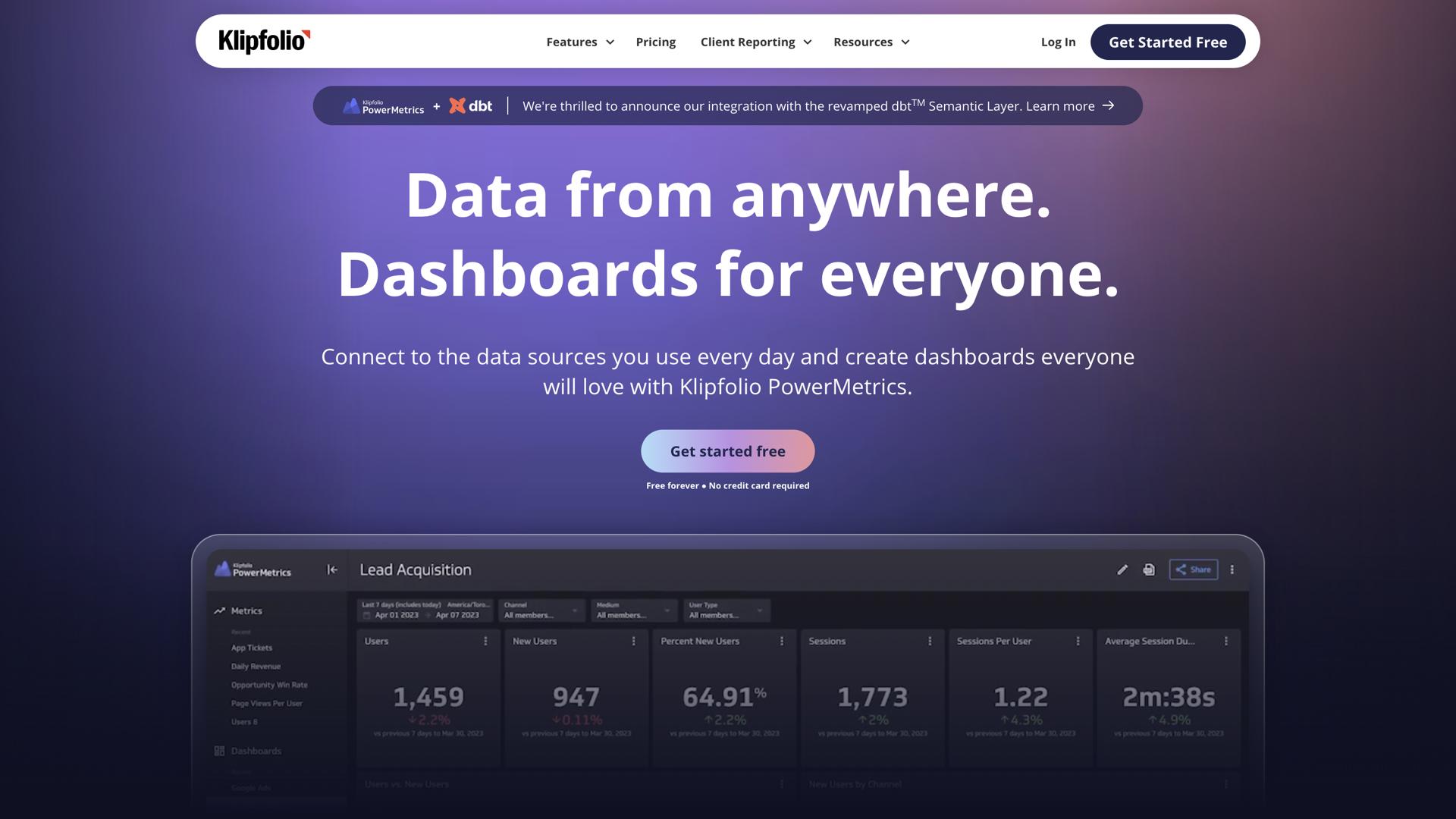Click the duplicate dashboard icon next to Share

coord(1148,570)
